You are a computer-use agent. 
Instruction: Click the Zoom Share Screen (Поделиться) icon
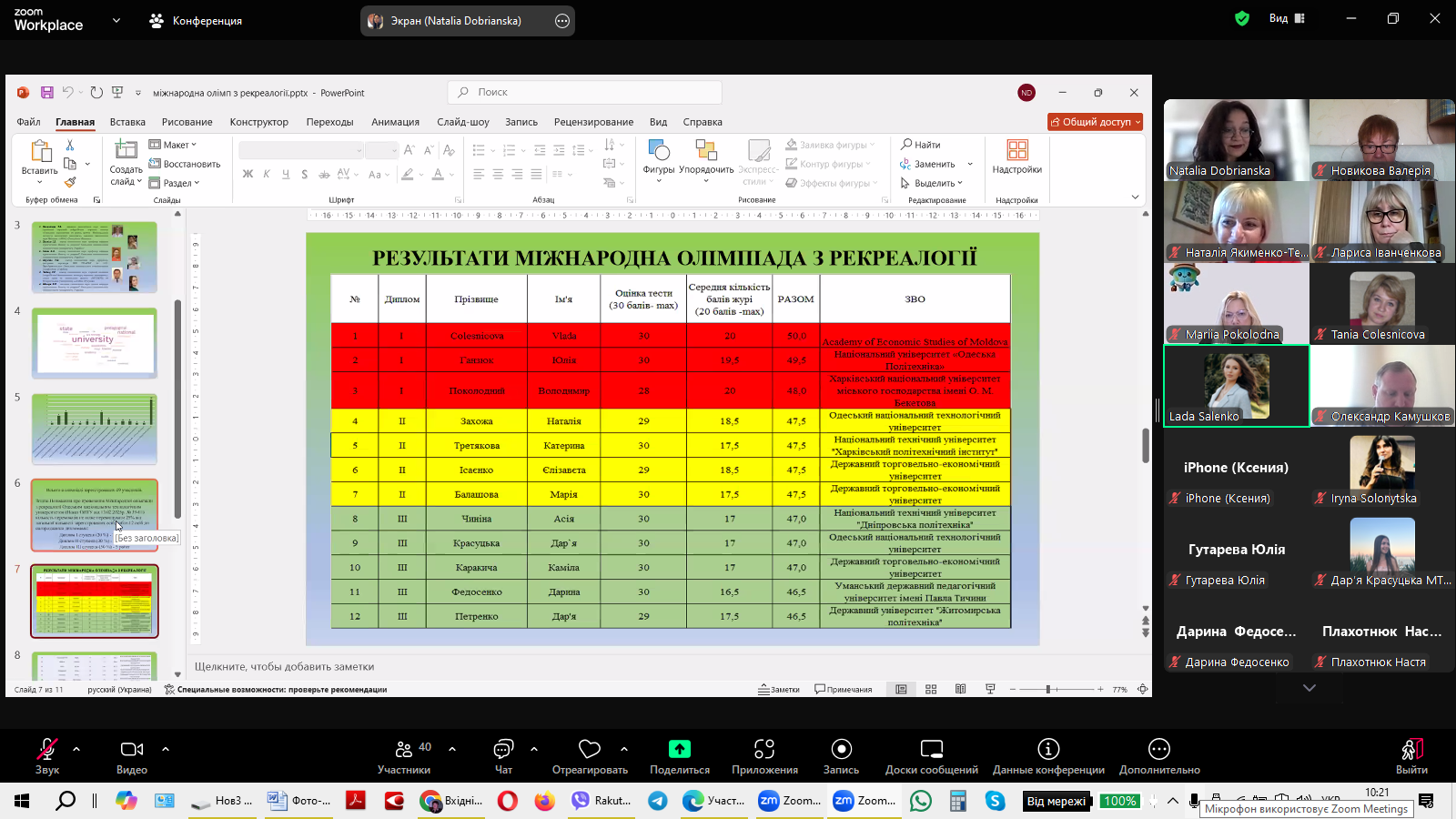pyautogui.click(x=679, y=749)
